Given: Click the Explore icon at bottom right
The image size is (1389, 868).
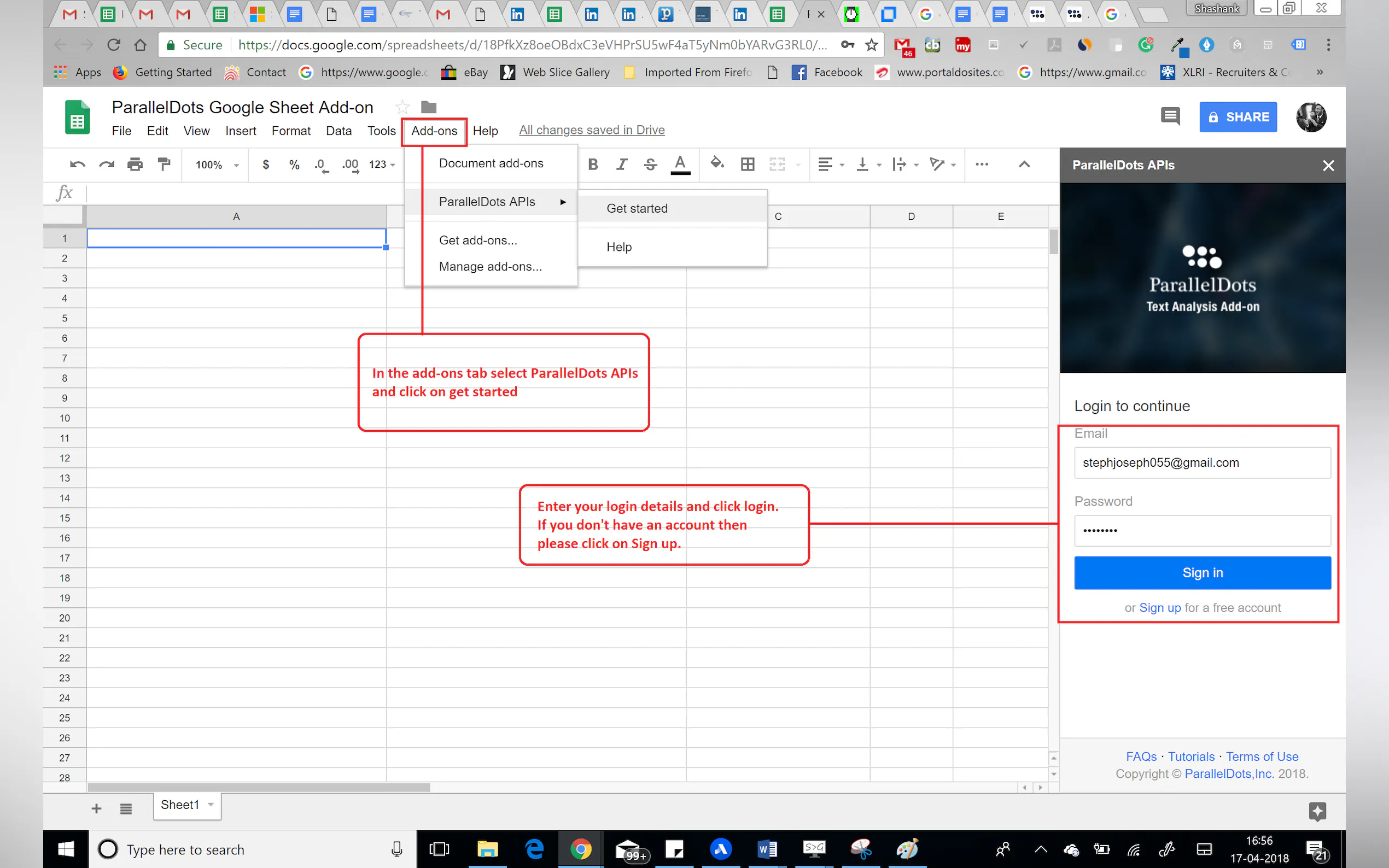Looking at the screenshot, I should (x=1317, y=811).
